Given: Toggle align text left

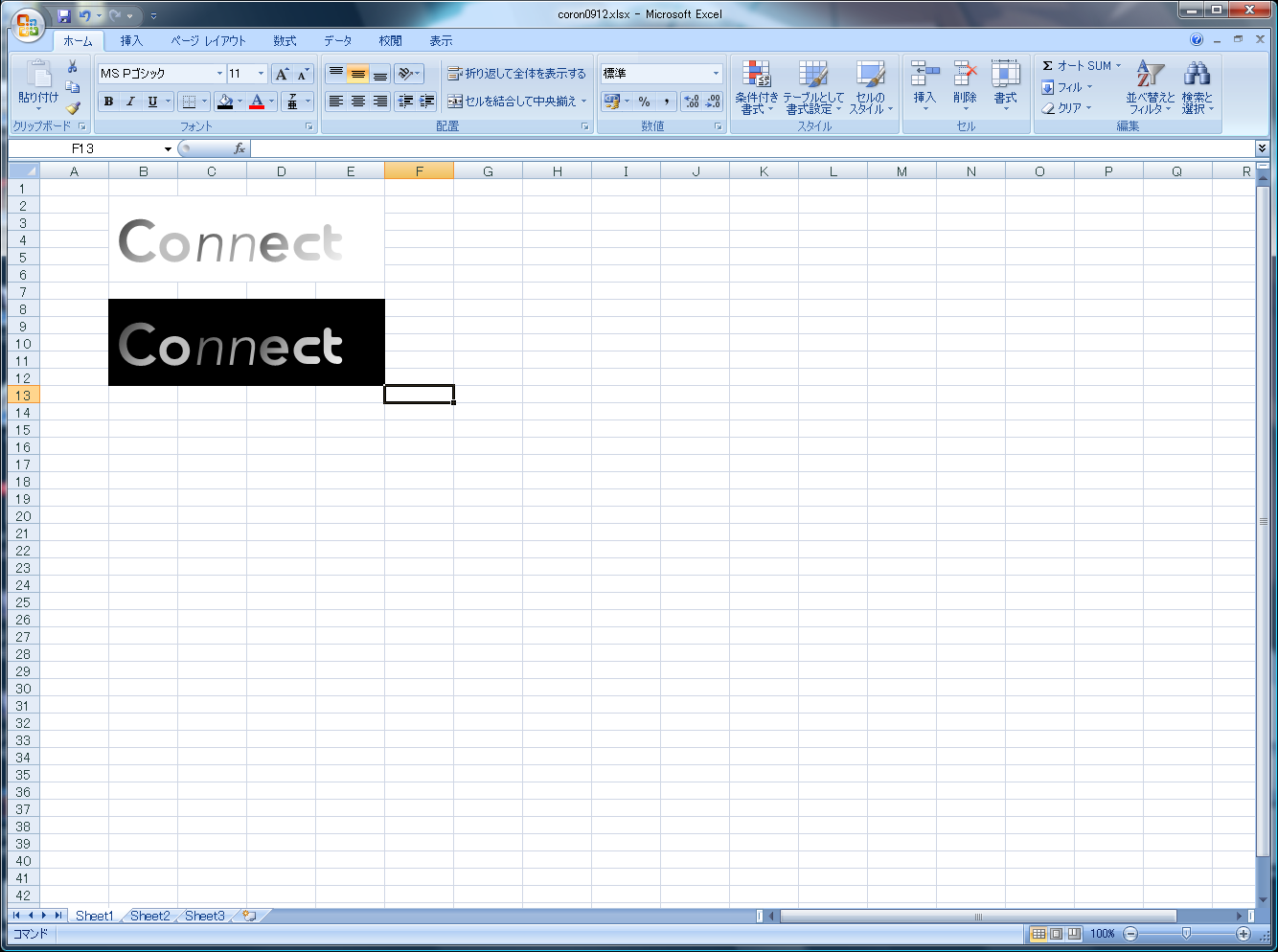Looking at the screenshot, I should coord(336,102).
